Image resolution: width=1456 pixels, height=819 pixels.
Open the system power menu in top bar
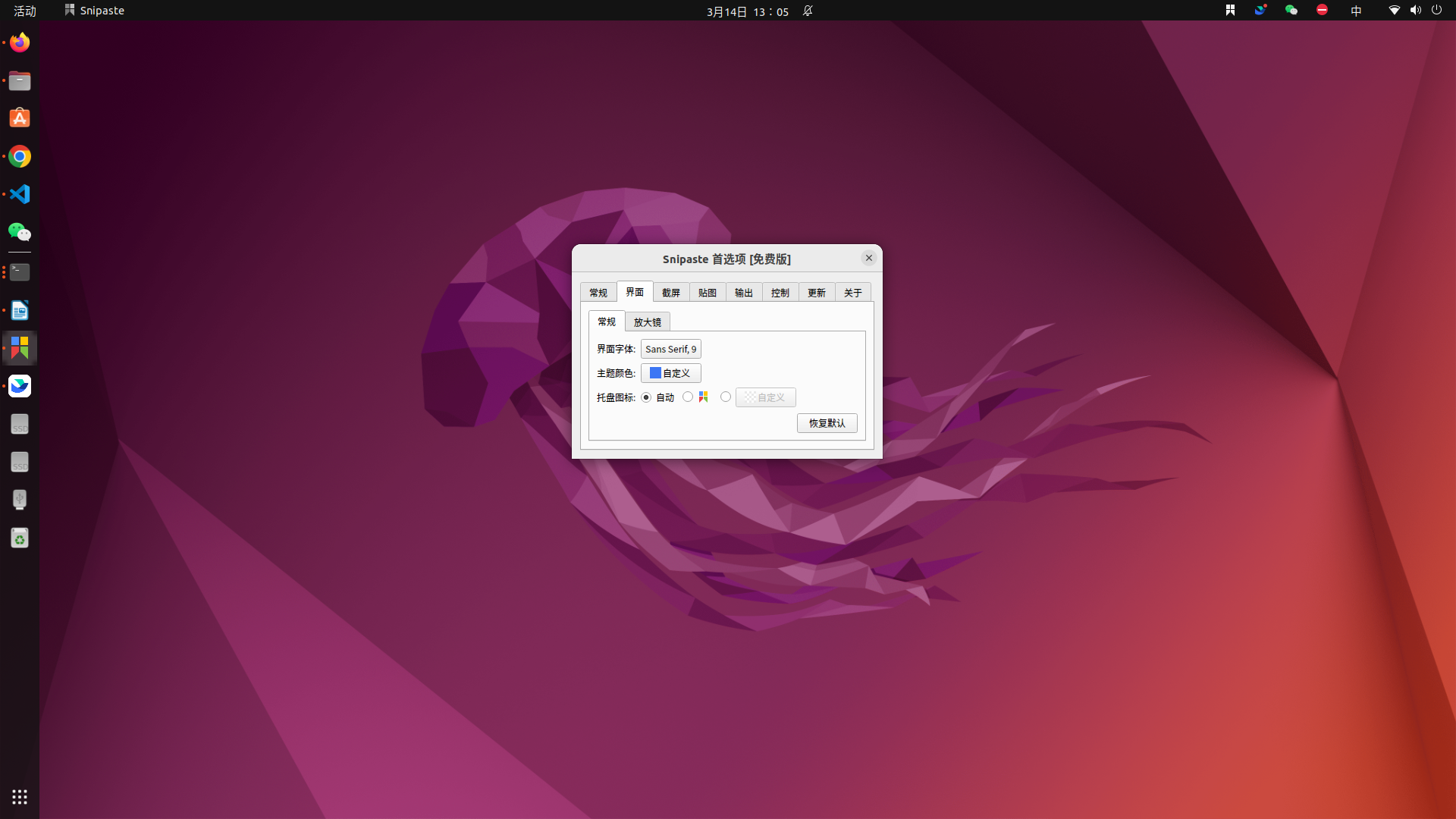[1436, 11]
